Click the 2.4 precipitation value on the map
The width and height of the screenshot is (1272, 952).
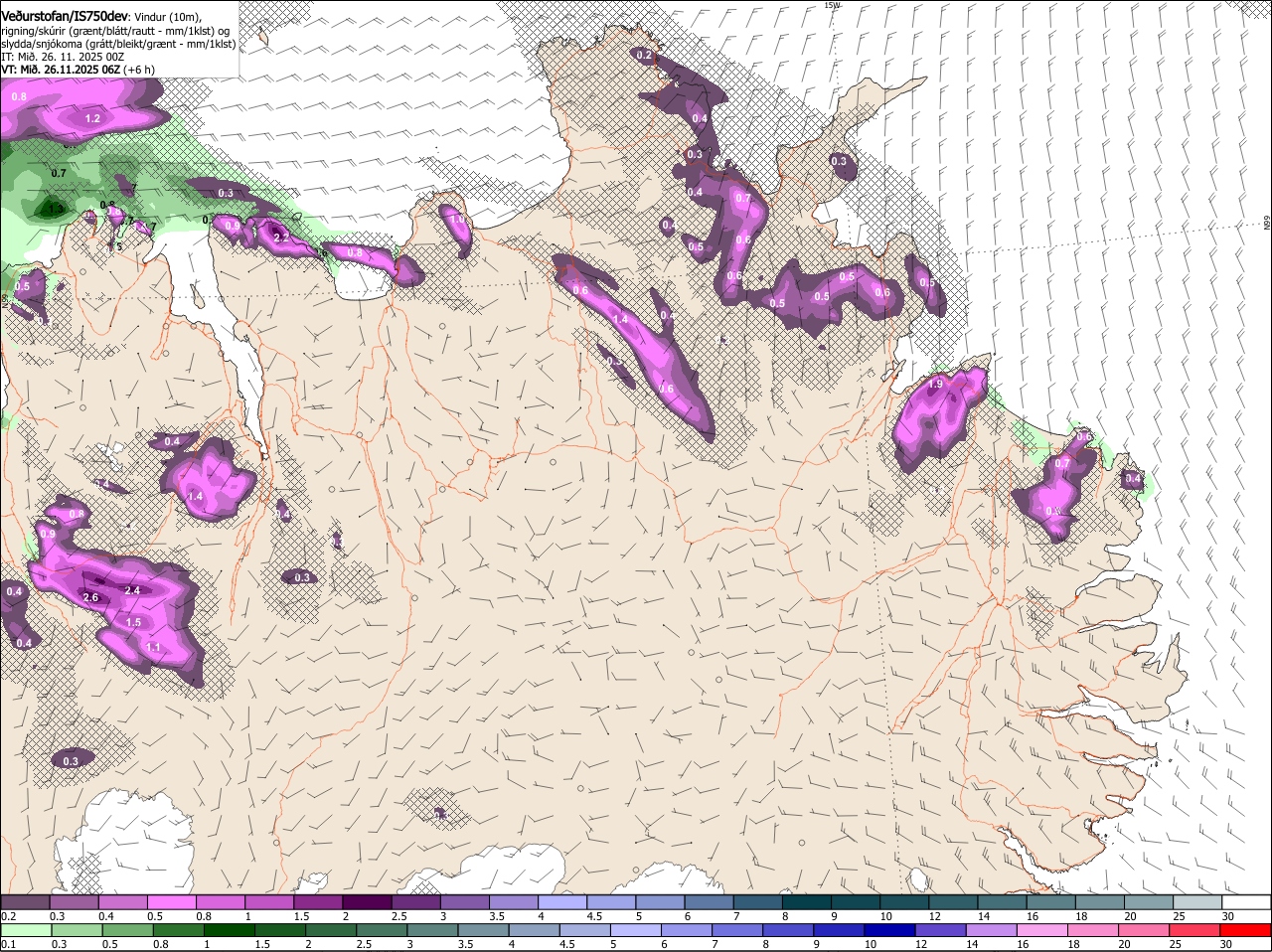pos(133,590)
